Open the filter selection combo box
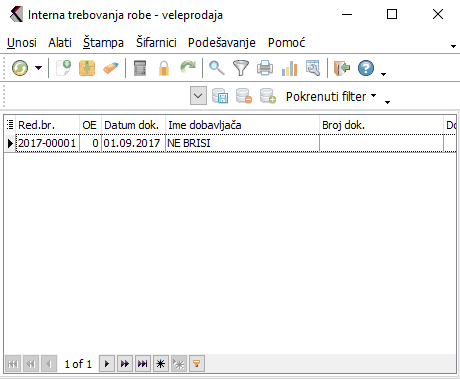460x379 pixels. coord(198,96)
